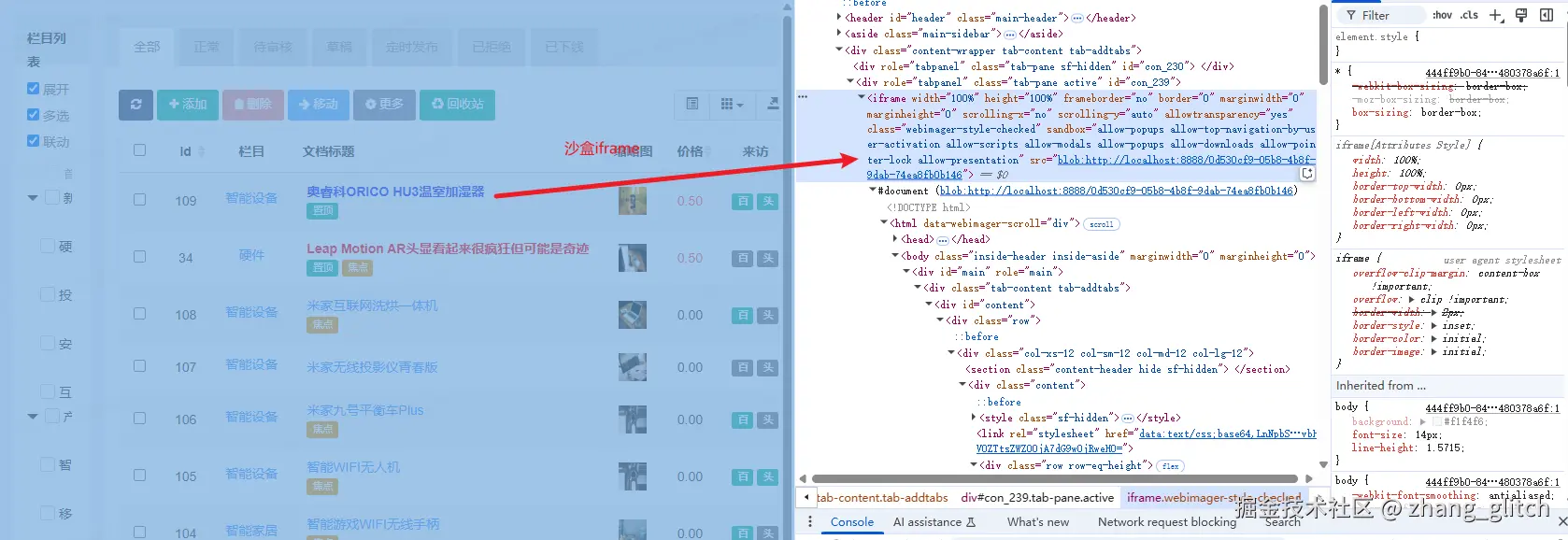Image resolution: width=1568 pixels, height=540 pixels.
Task: Select the 全部 tab
Action: pyautogui.click(x=147, y=47)
